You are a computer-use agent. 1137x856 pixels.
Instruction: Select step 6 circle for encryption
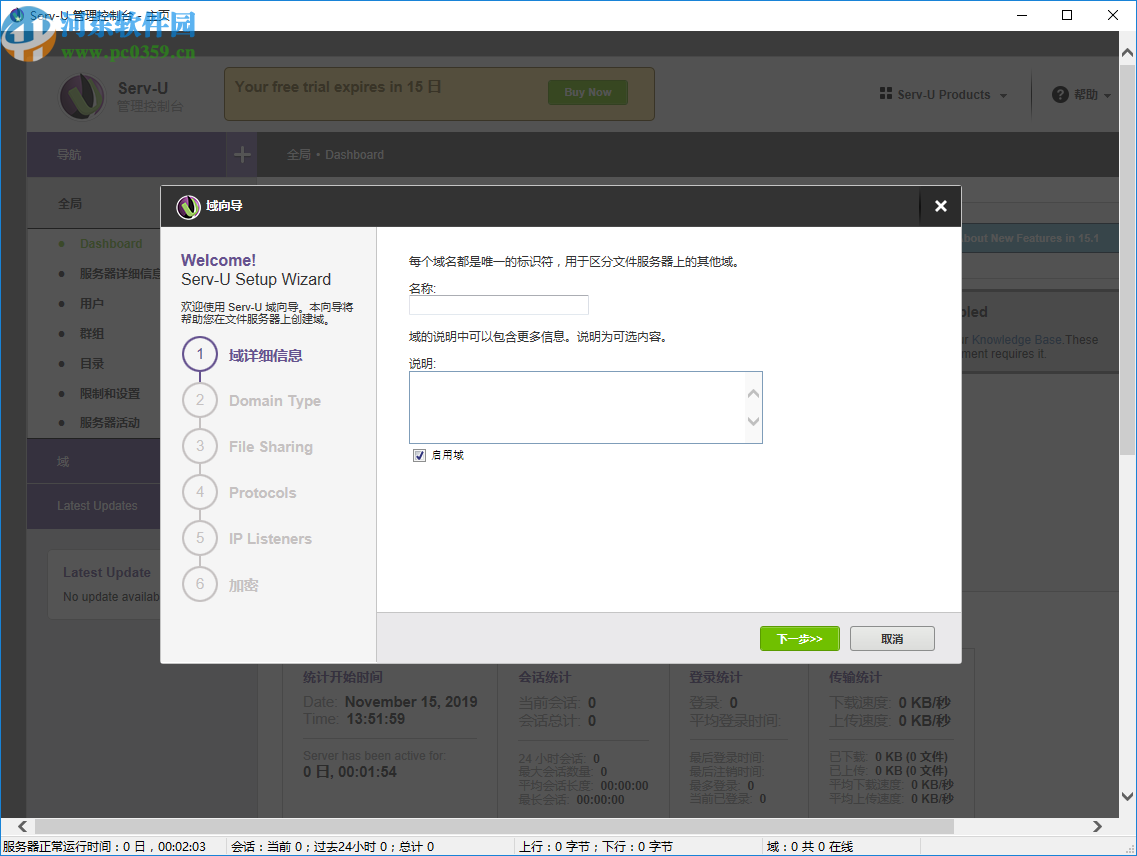coord(200,584)
